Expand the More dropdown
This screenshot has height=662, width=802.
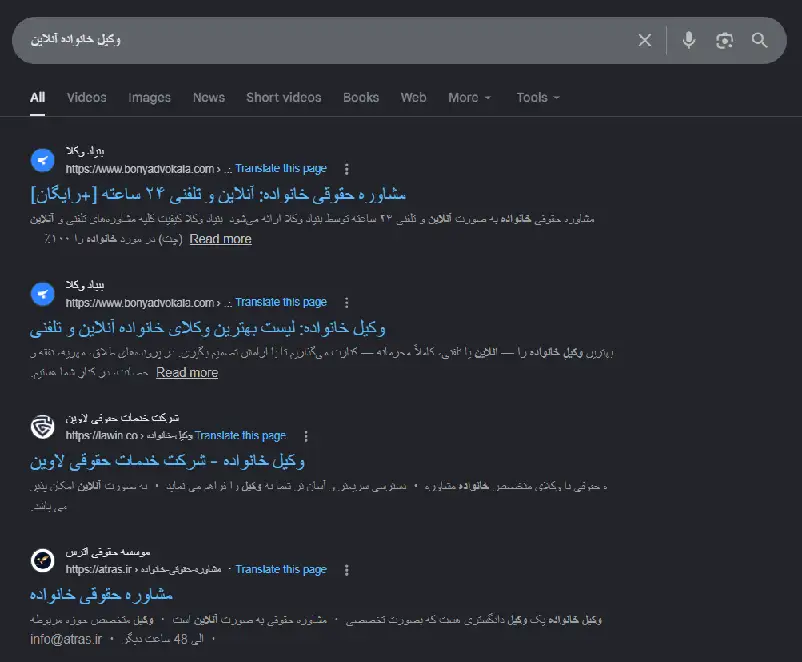click(x=469, y=97)
